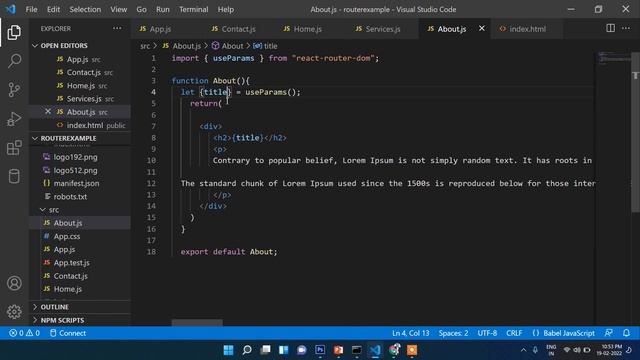Open manifest.json in explorer
The width and height of the screenshot is (640, 360).
[80, 183]
